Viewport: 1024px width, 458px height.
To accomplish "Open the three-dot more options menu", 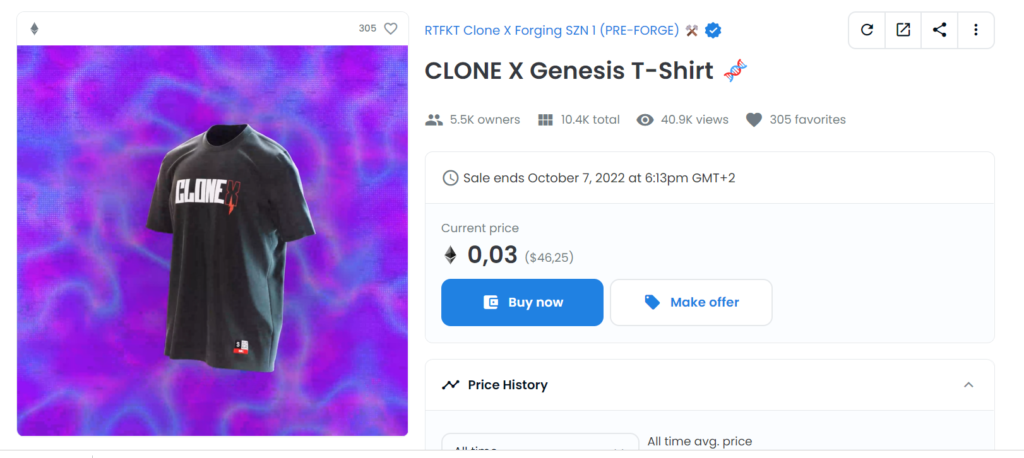I will (x=975, y=30).
